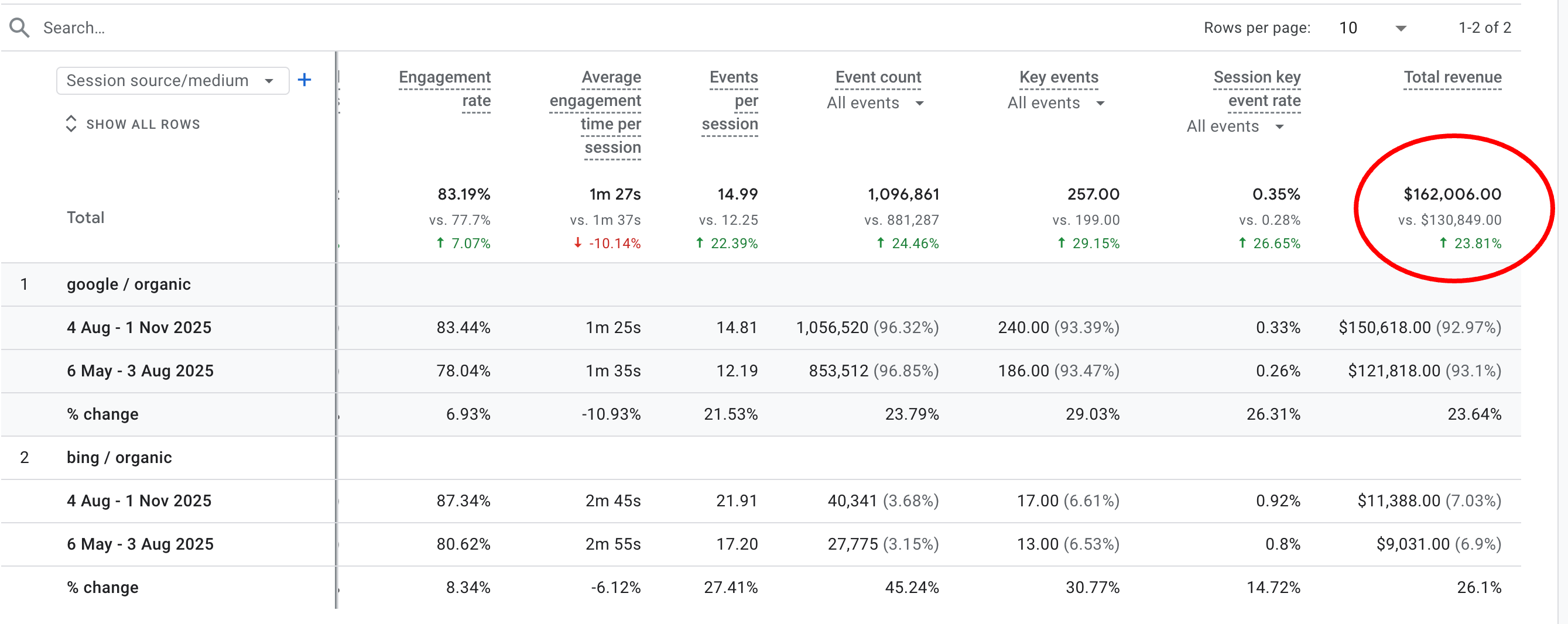Click the circled $162,006.00 total revenue value

pos(1452,194)
